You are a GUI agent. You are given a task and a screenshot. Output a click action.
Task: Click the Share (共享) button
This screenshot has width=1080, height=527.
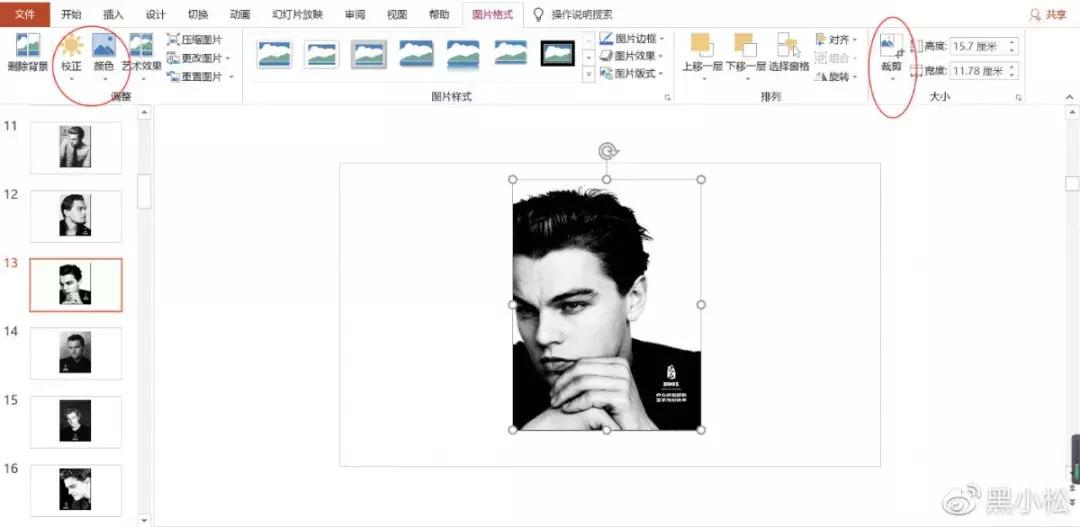coord(1048,14)
